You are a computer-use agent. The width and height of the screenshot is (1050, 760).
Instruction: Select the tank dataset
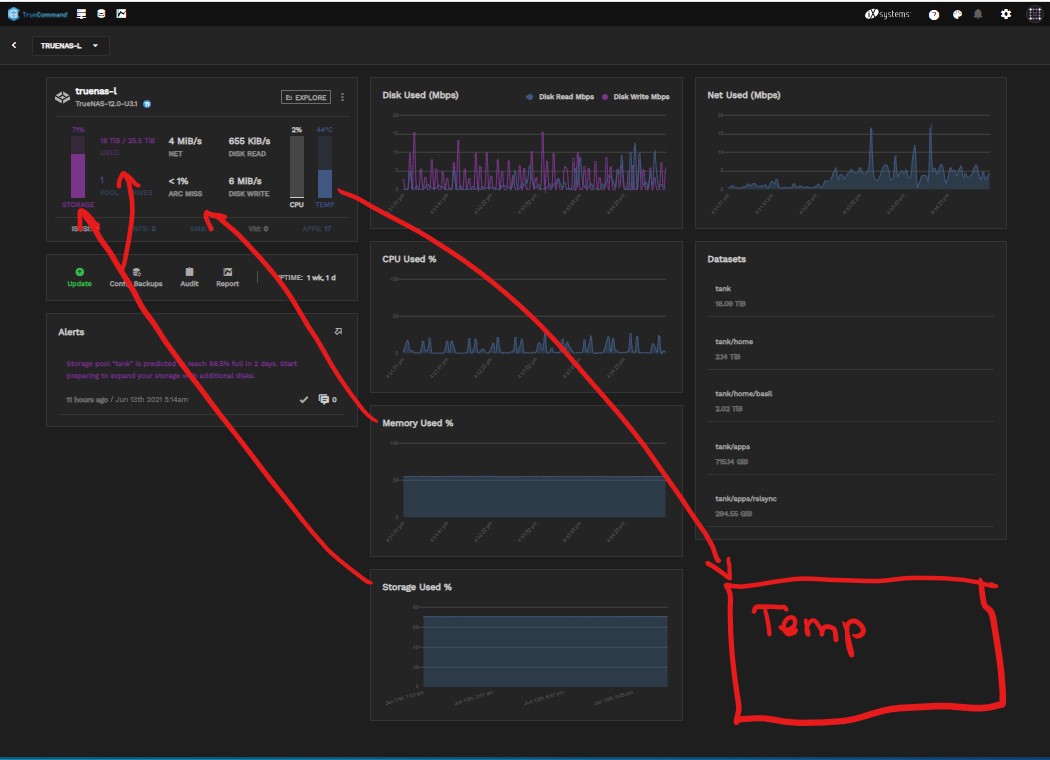[850, 296]
